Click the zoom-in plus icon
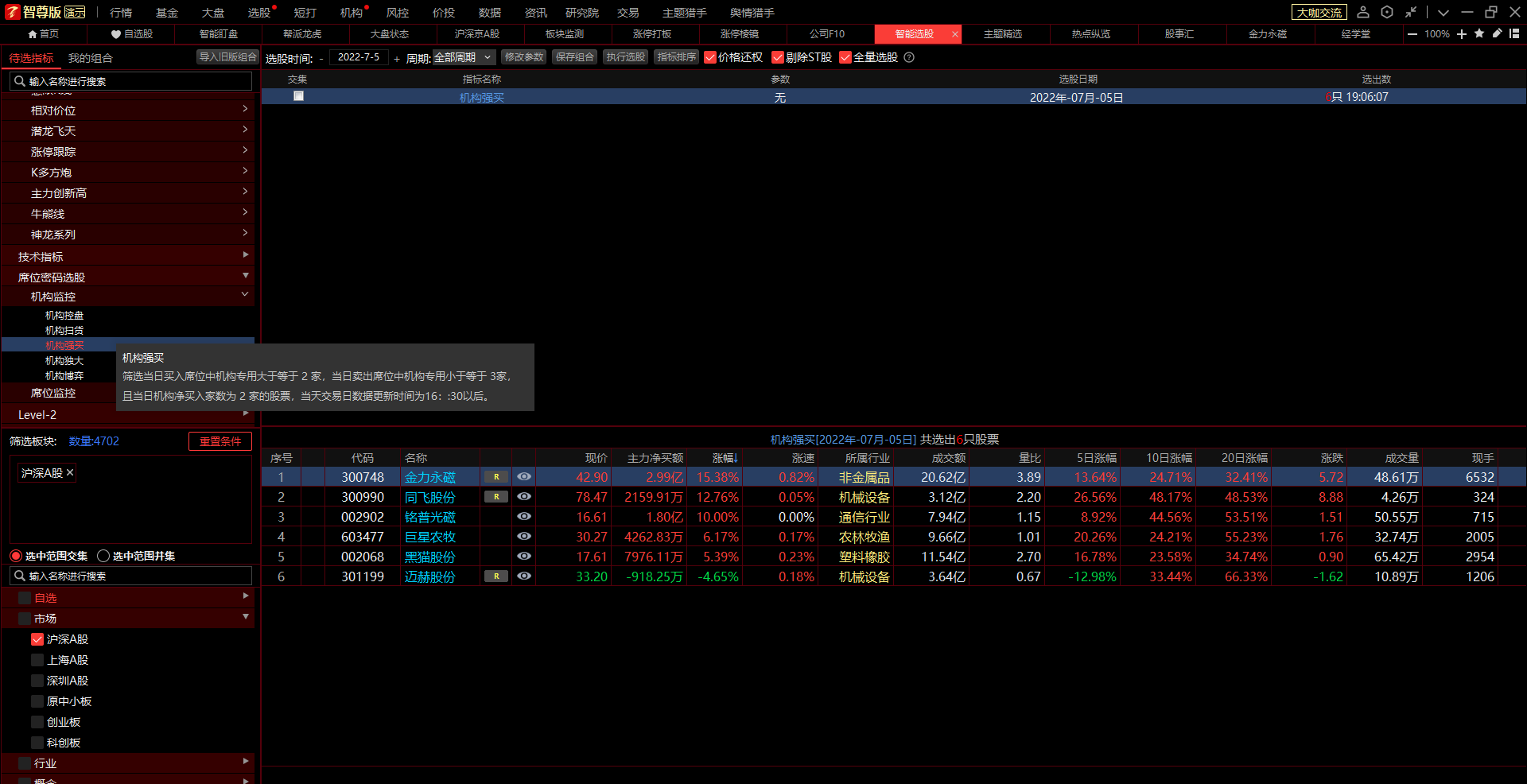 1462,34
